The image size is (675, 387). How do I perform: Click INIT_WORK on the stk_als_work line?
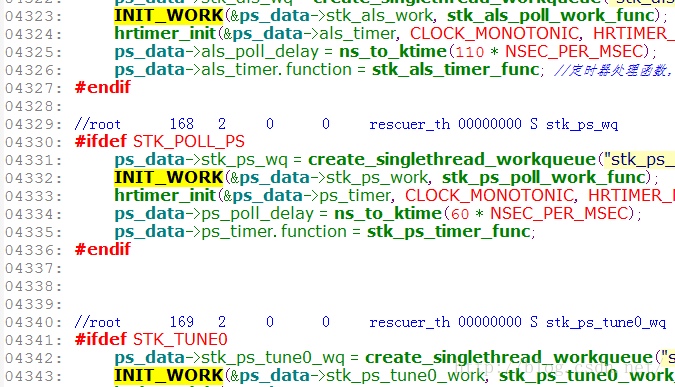tap(169, 16)
